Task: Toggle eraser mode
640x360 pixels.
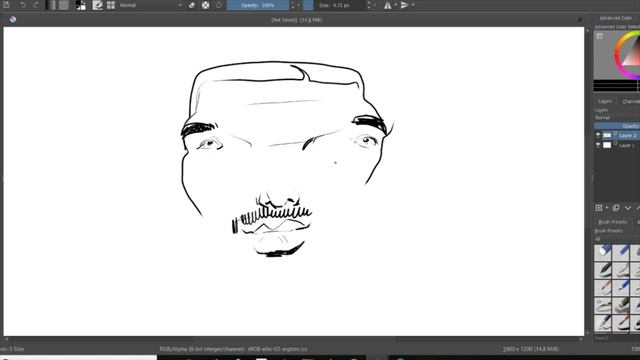Action: pyautogui.click(x=192, y=5)
